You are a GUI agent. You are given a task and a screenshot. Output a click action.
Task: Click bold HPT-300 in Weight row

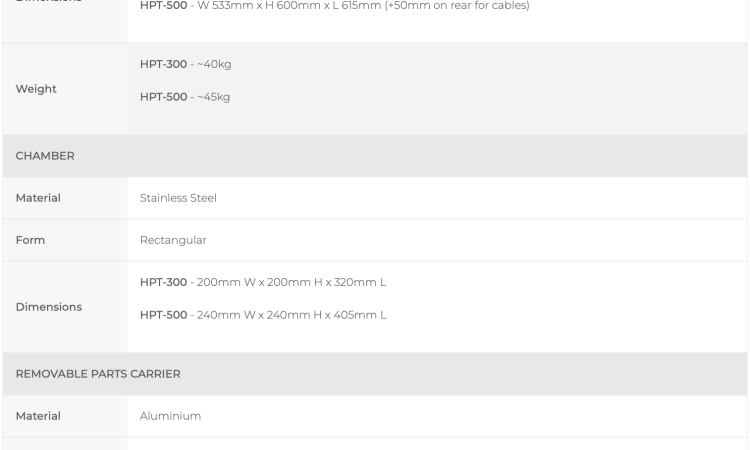point(163,64)
